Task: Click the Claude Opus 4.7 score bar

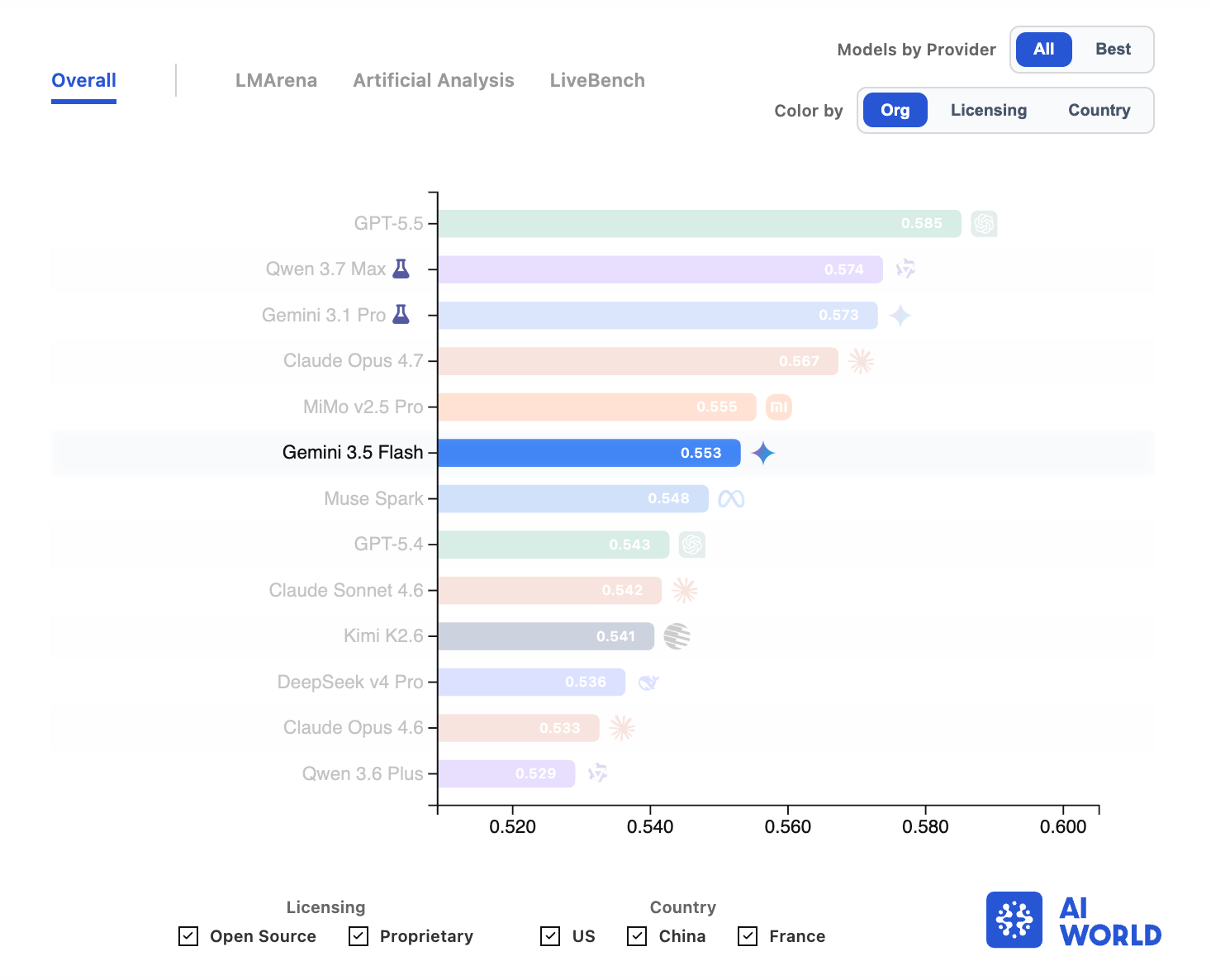Action: click(639, 361)
